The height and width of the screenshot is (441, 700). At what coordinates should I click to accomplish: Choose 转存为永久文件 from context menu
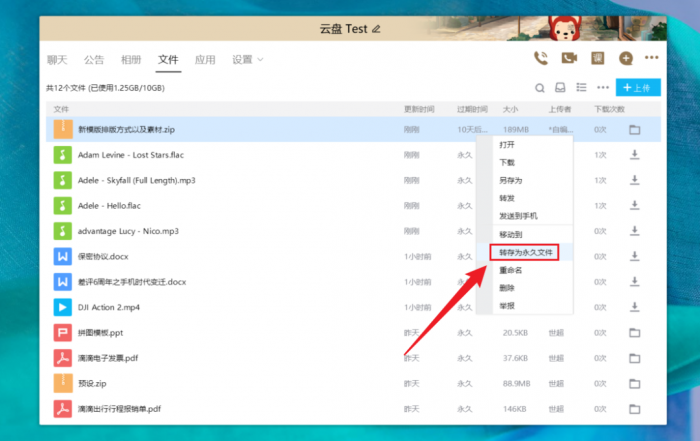click(x=525, y=253)
